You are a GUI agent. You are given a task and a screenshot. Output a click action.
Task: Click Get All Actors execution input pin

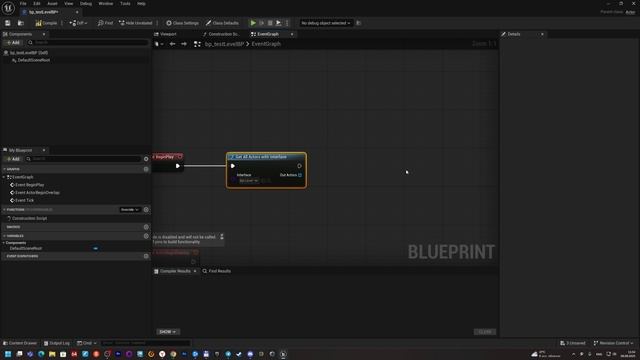(x=233, y=166)
